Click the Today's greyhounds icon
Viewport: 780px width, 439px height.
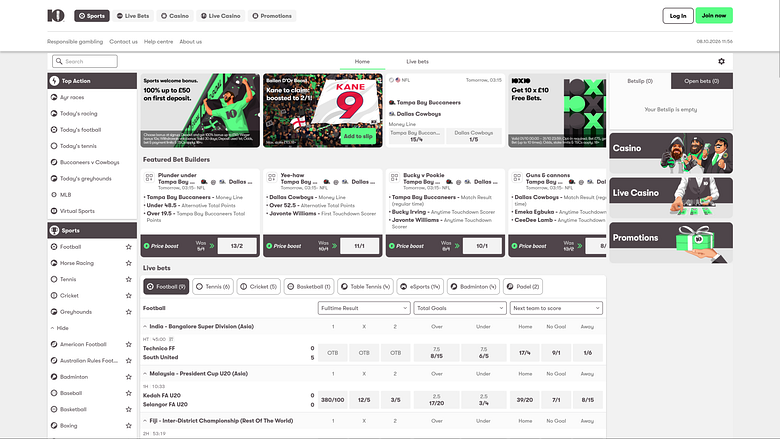pos(54,178)
